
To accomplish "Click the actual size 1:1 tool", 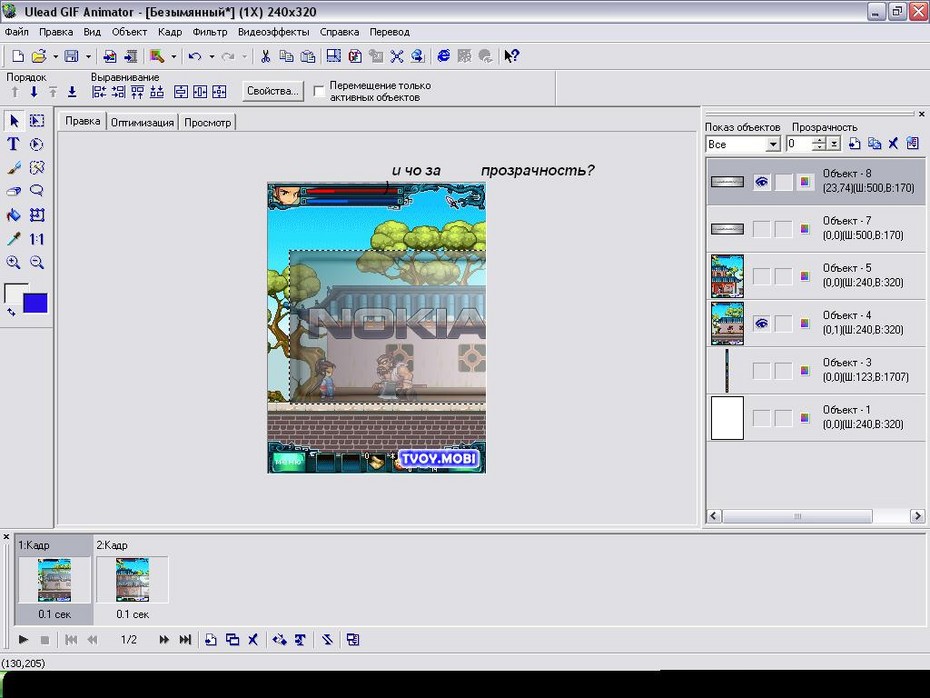I will (x=37, y=238).
